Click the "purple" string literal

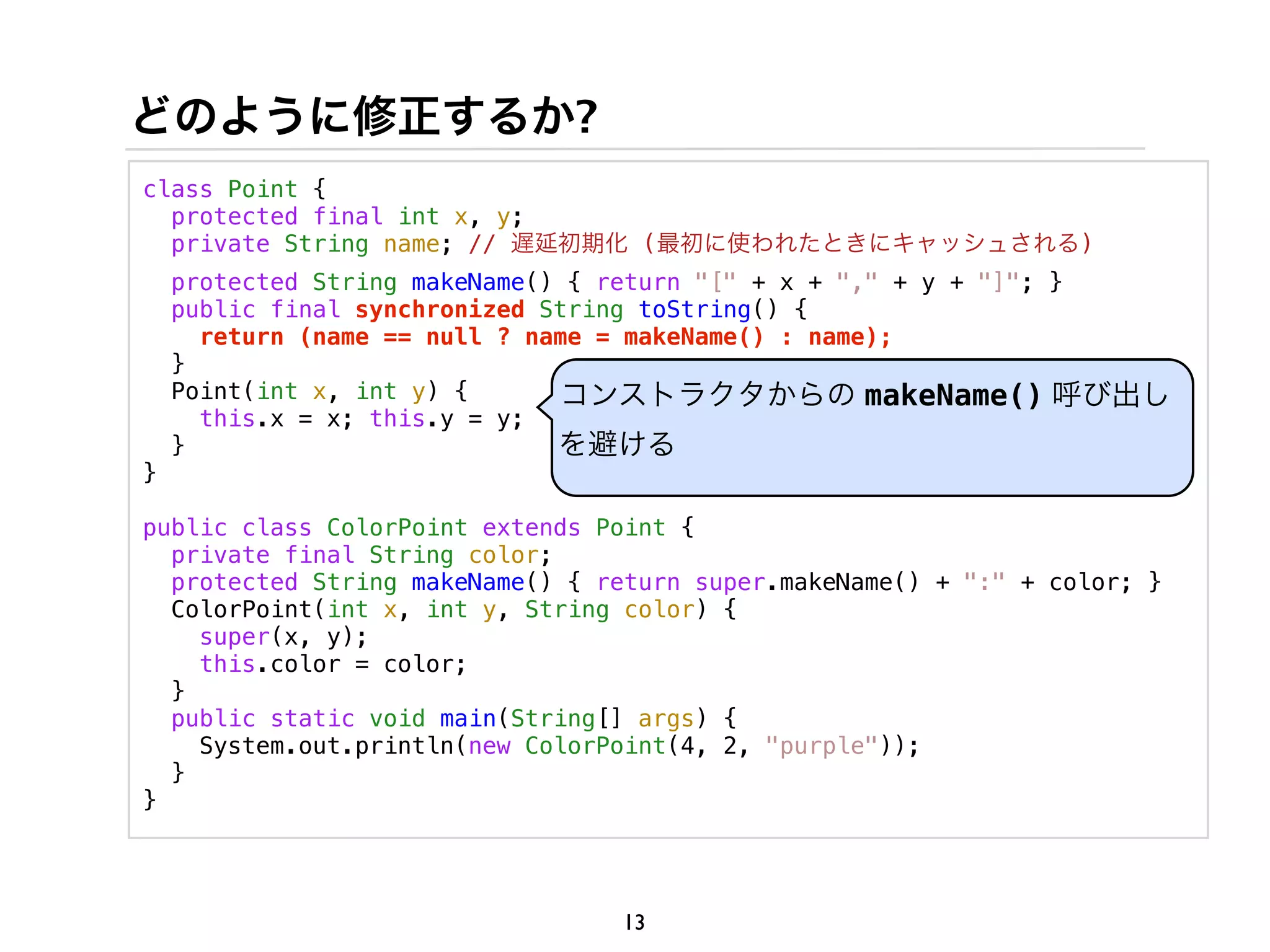(x=822, y=746)
